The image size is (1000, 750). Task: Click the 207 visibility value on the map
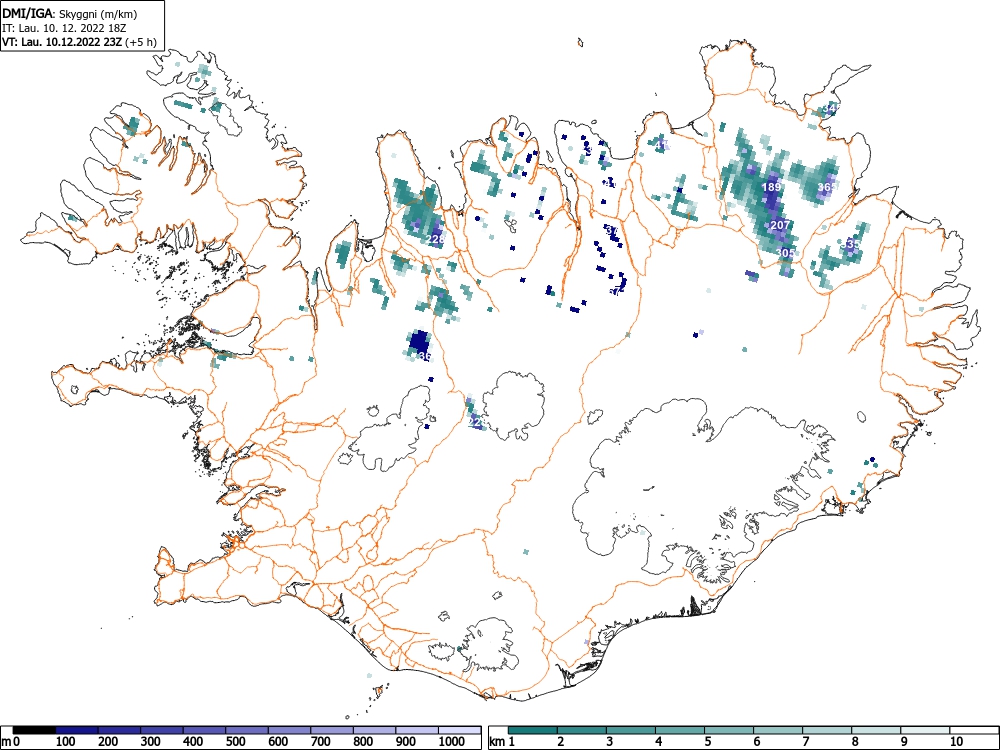pyautogui.click(x=781, y=225)
